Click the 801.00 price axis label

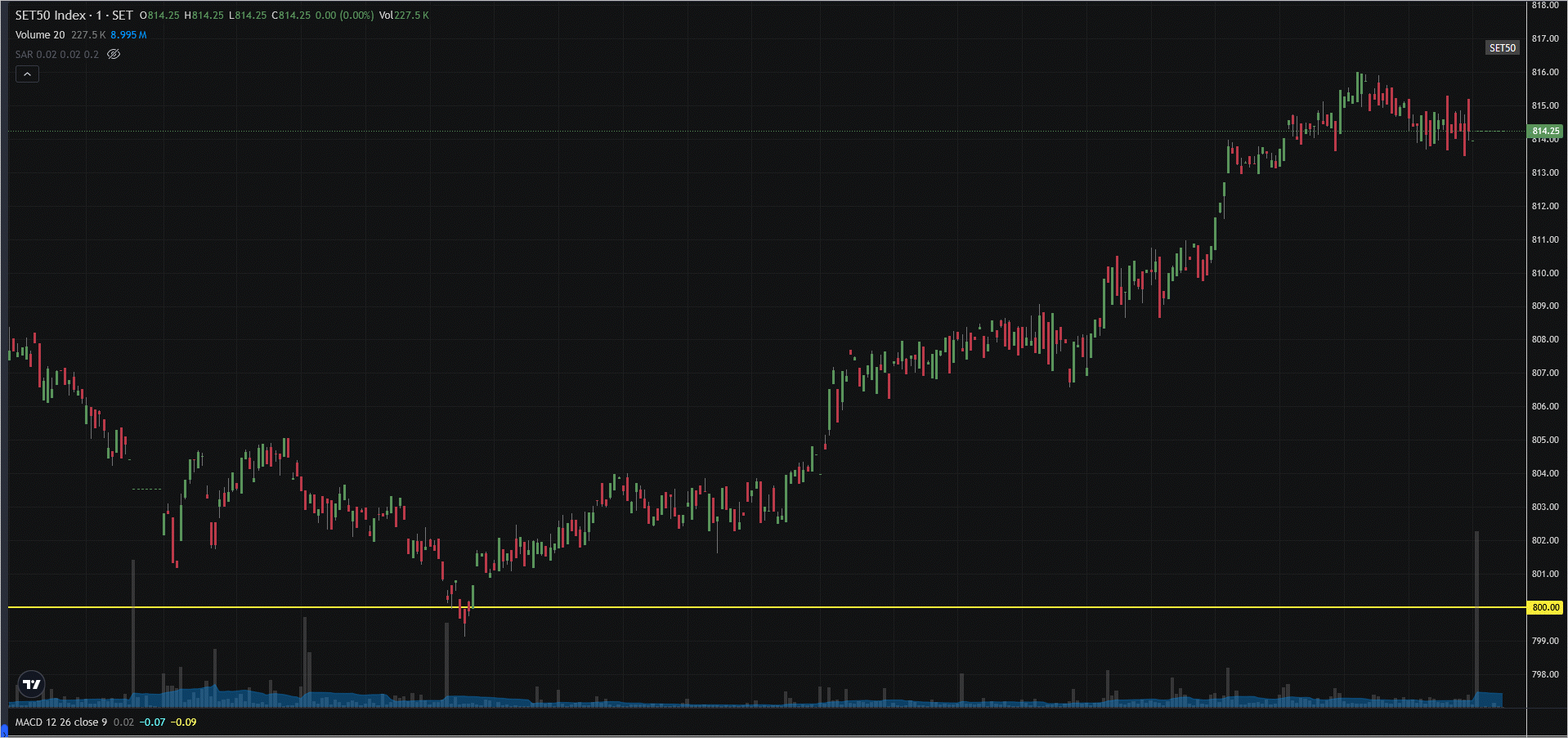pos(1545,574)
